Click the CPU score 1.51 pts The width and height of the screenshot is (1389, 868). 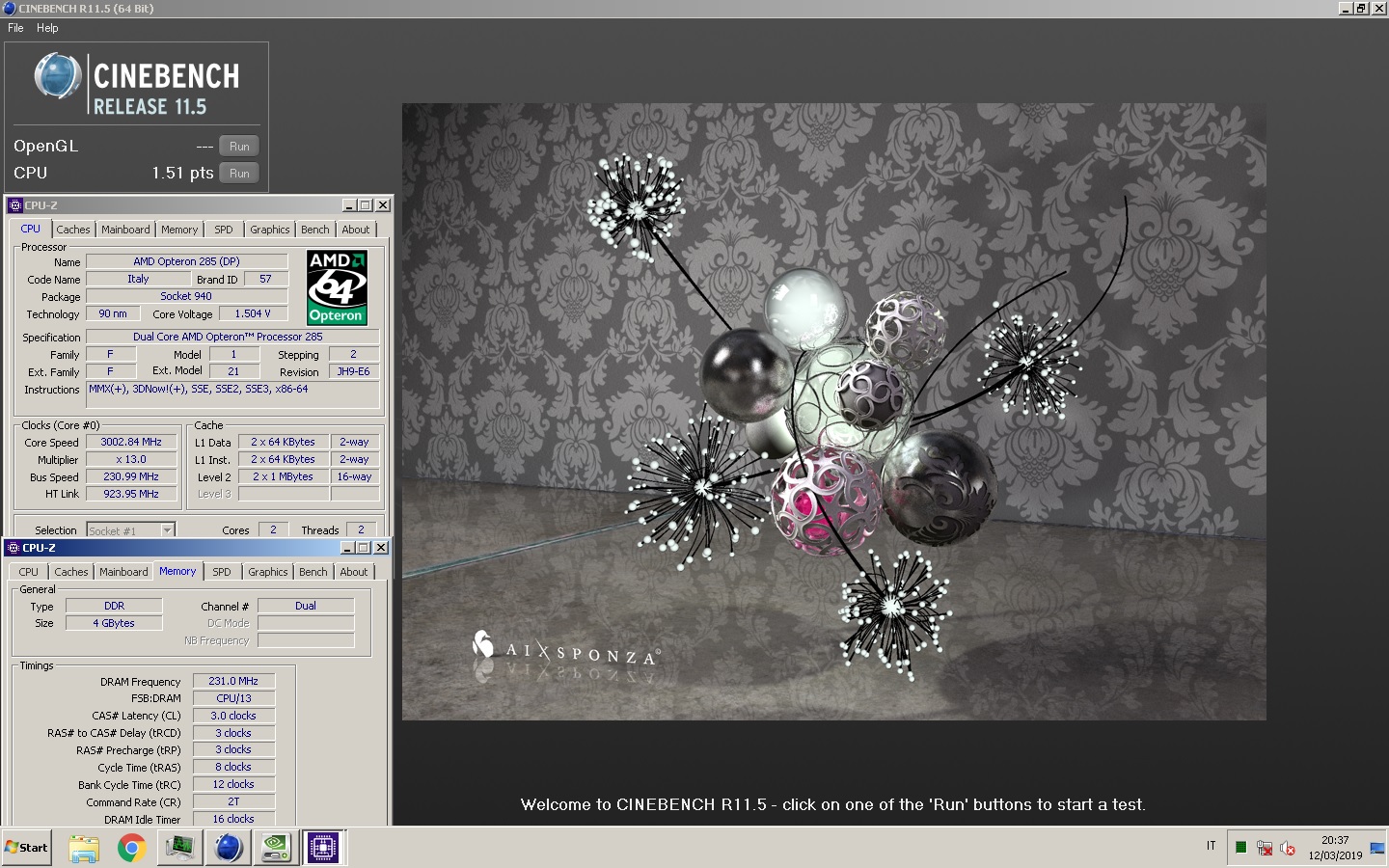coord(182,173)
